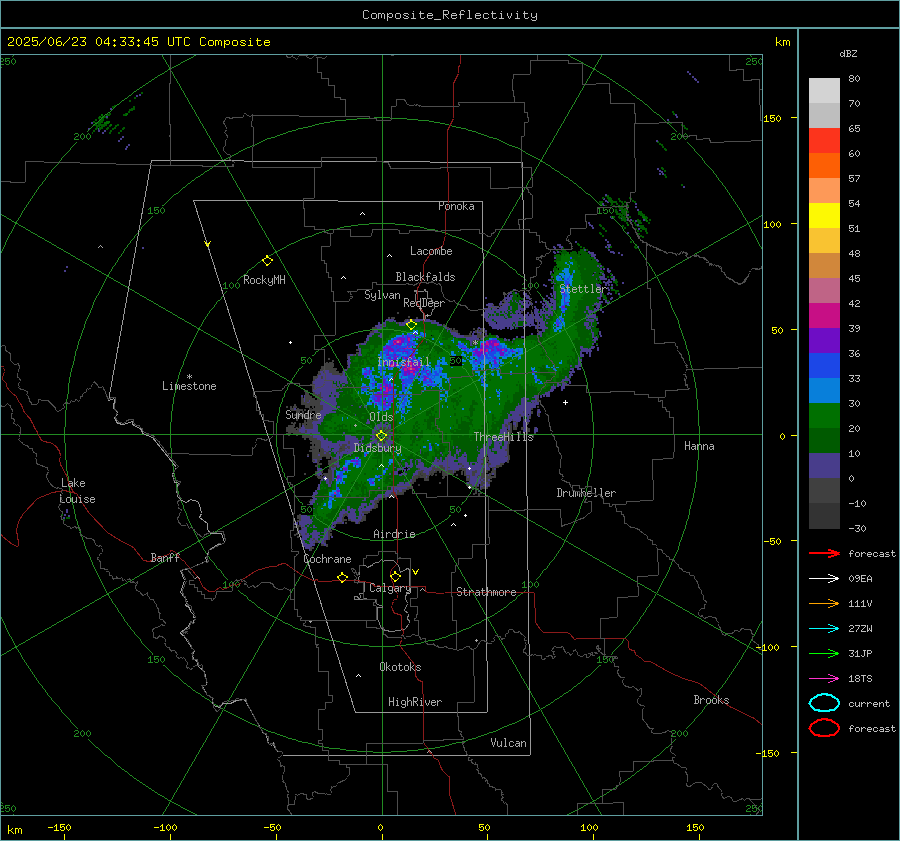Viewport: 900px width, 841px height.
Task: Click the dBZ legend heading
Action: pyautogui.click(x=848, y=54)
